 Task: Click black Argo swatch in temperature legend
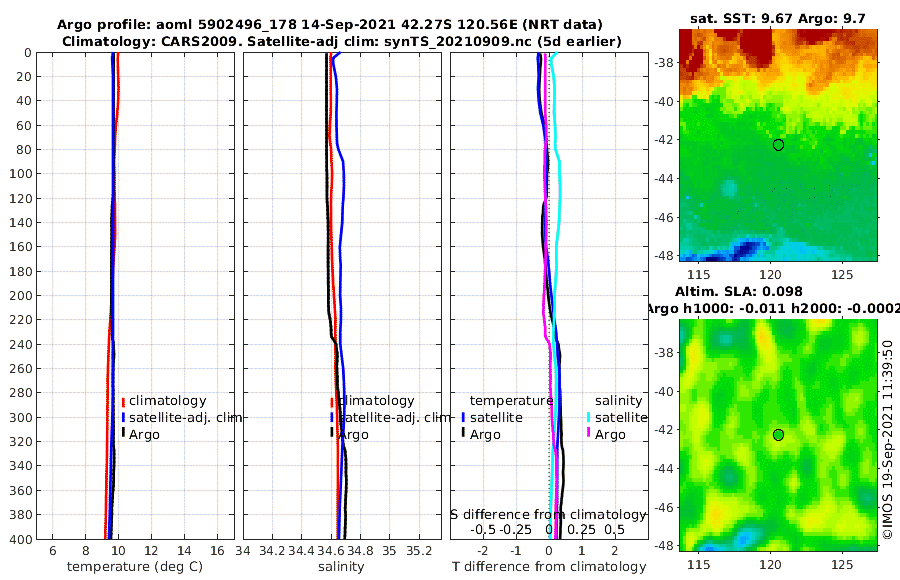123,434
